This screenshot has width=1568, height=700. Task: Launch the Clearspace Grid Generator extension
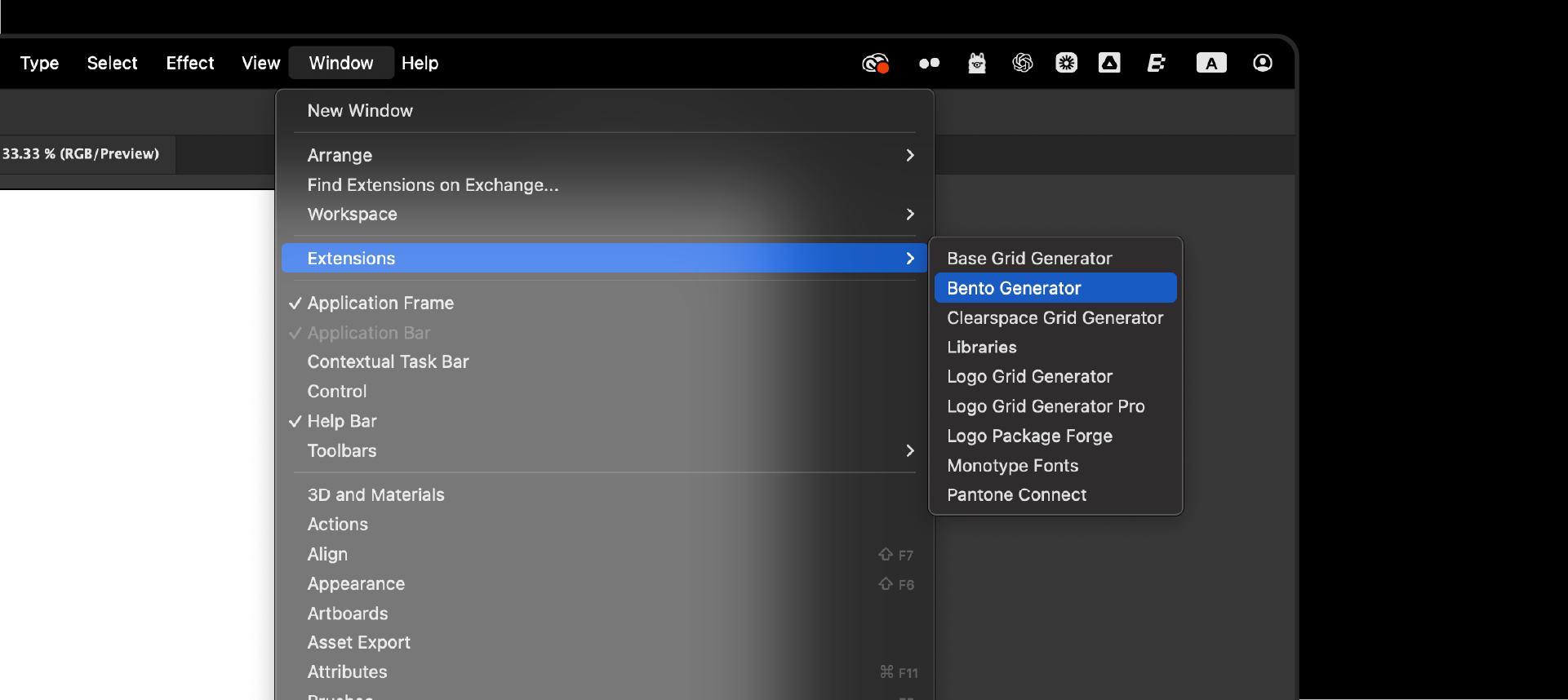1055,317
